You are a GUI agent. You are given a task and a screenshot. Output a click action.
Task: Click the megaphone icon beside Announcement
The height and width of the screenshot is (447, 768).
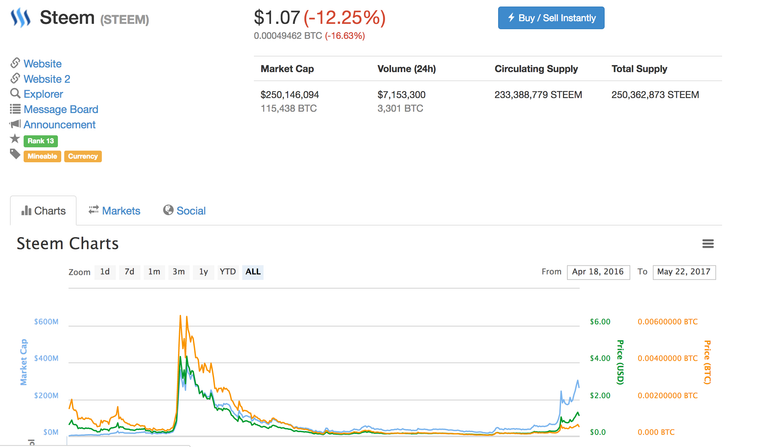click(15, 123)
